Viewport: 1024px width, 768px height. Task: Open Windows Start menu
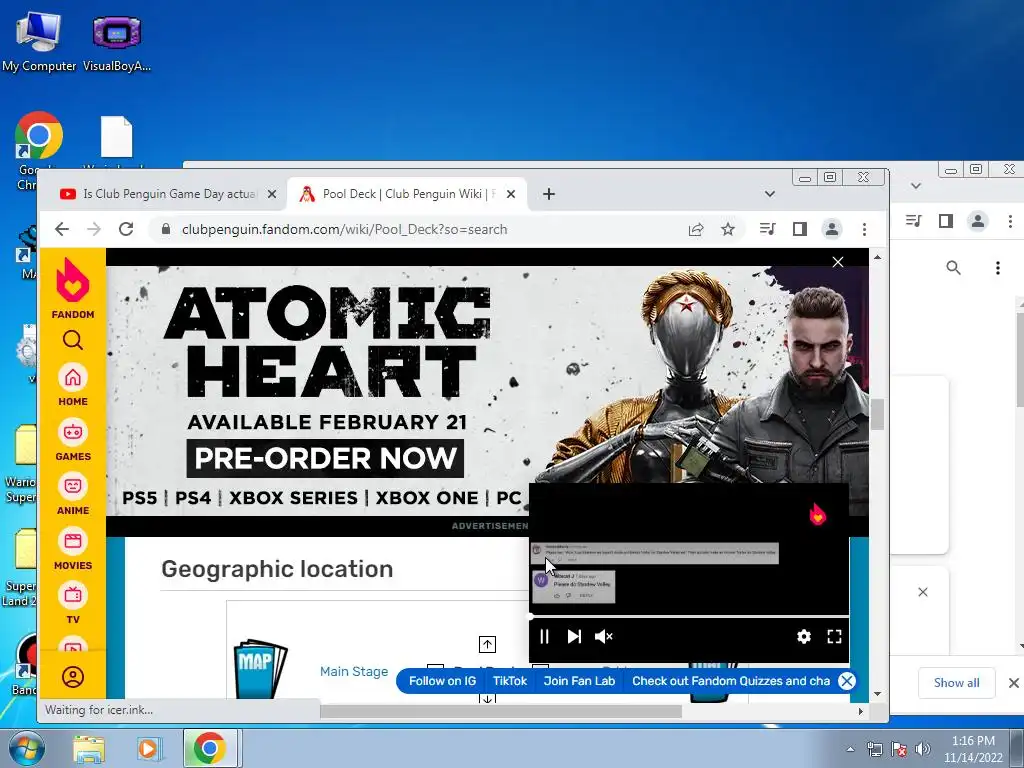pyautogui.click(x=25, y=748)
